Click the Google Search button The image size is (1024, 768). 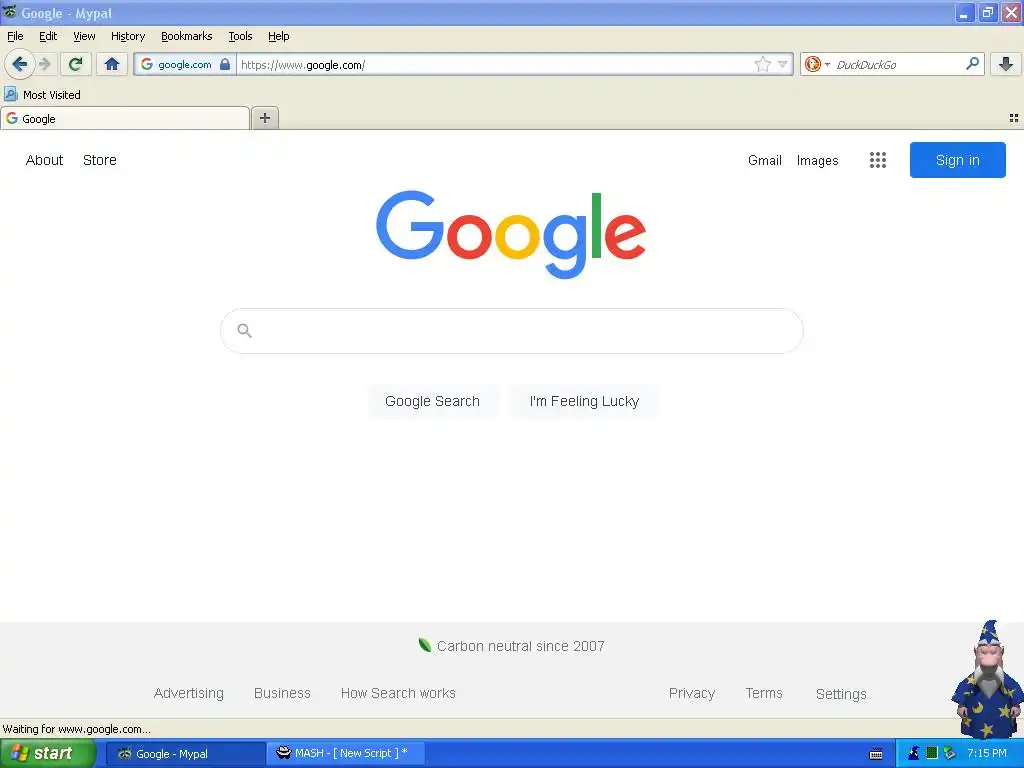click(432, 401)
